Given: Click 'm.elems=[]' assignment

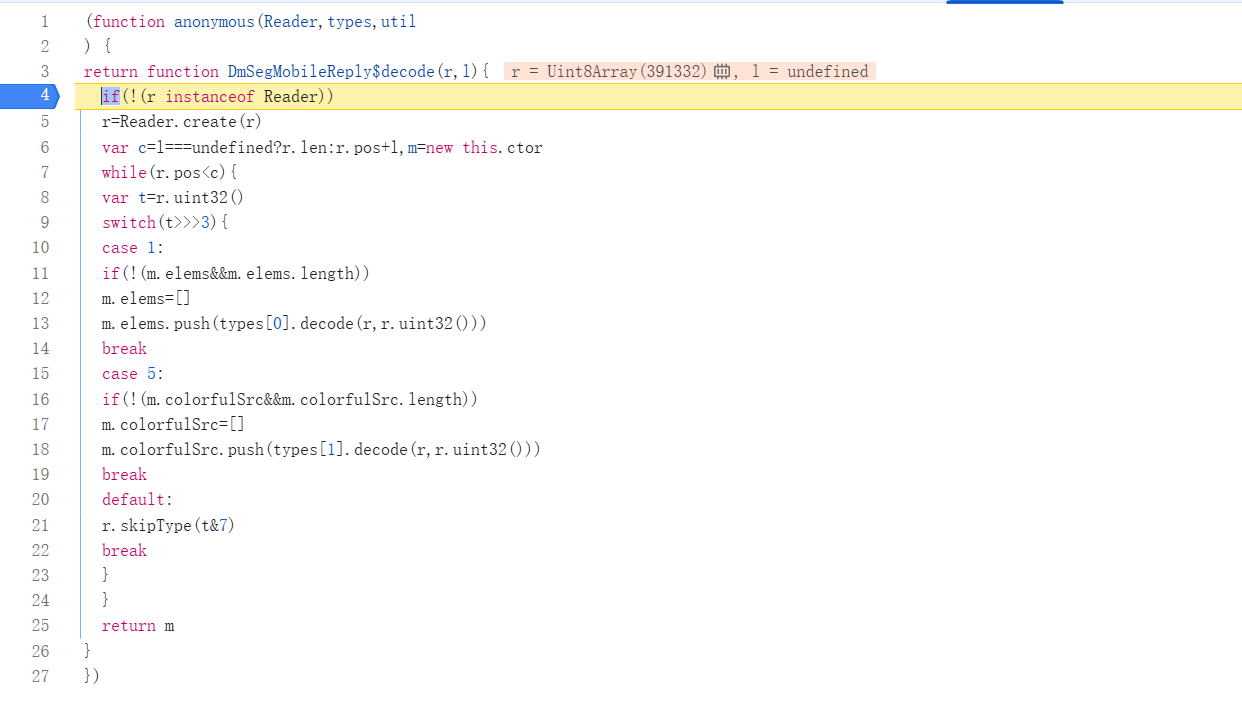Looking at the screenshot, I should pos(146,298).
